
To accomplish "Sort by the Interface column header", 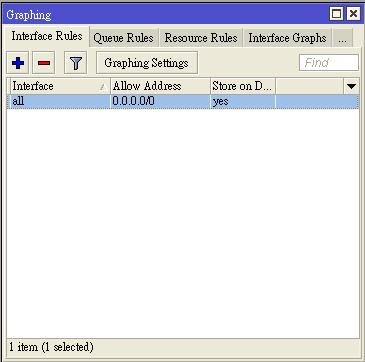I will (x=60, y=86).
